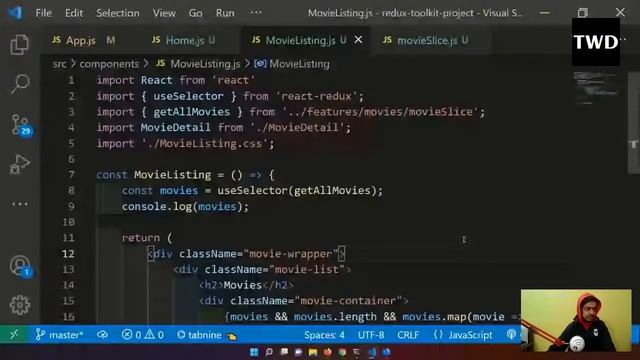Click the master* branch in status bar
This screenshot has width=640, height=360.
[60, 335]
